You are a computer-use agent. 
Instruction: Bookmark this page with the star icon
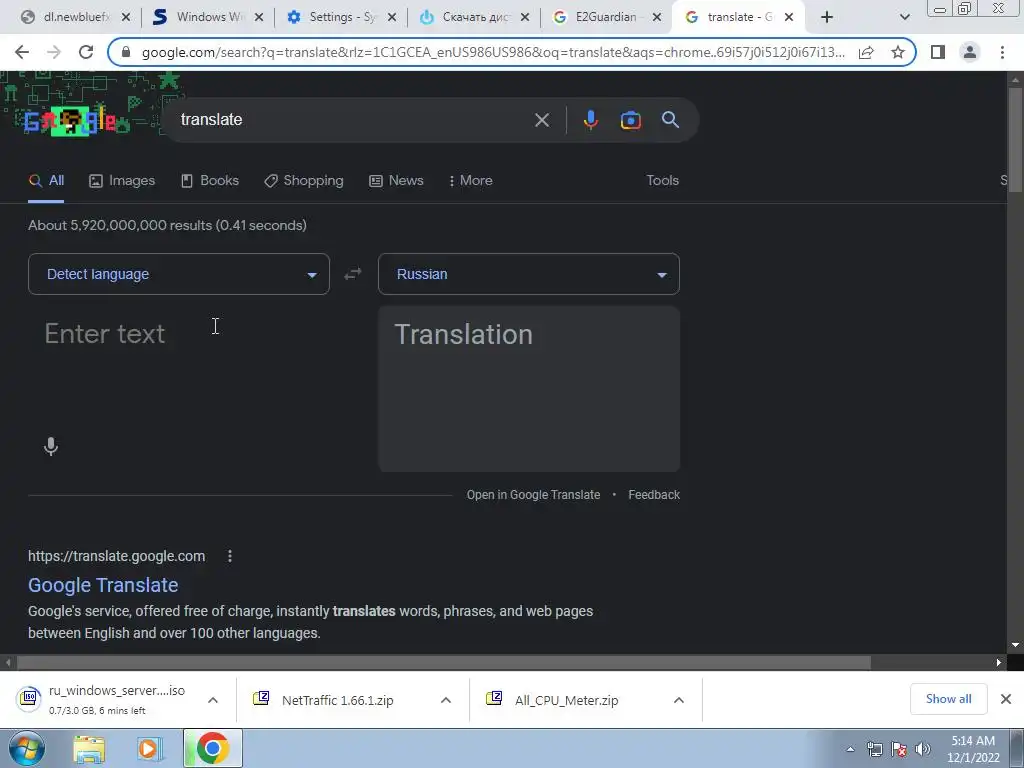click(x=898, y=52)
